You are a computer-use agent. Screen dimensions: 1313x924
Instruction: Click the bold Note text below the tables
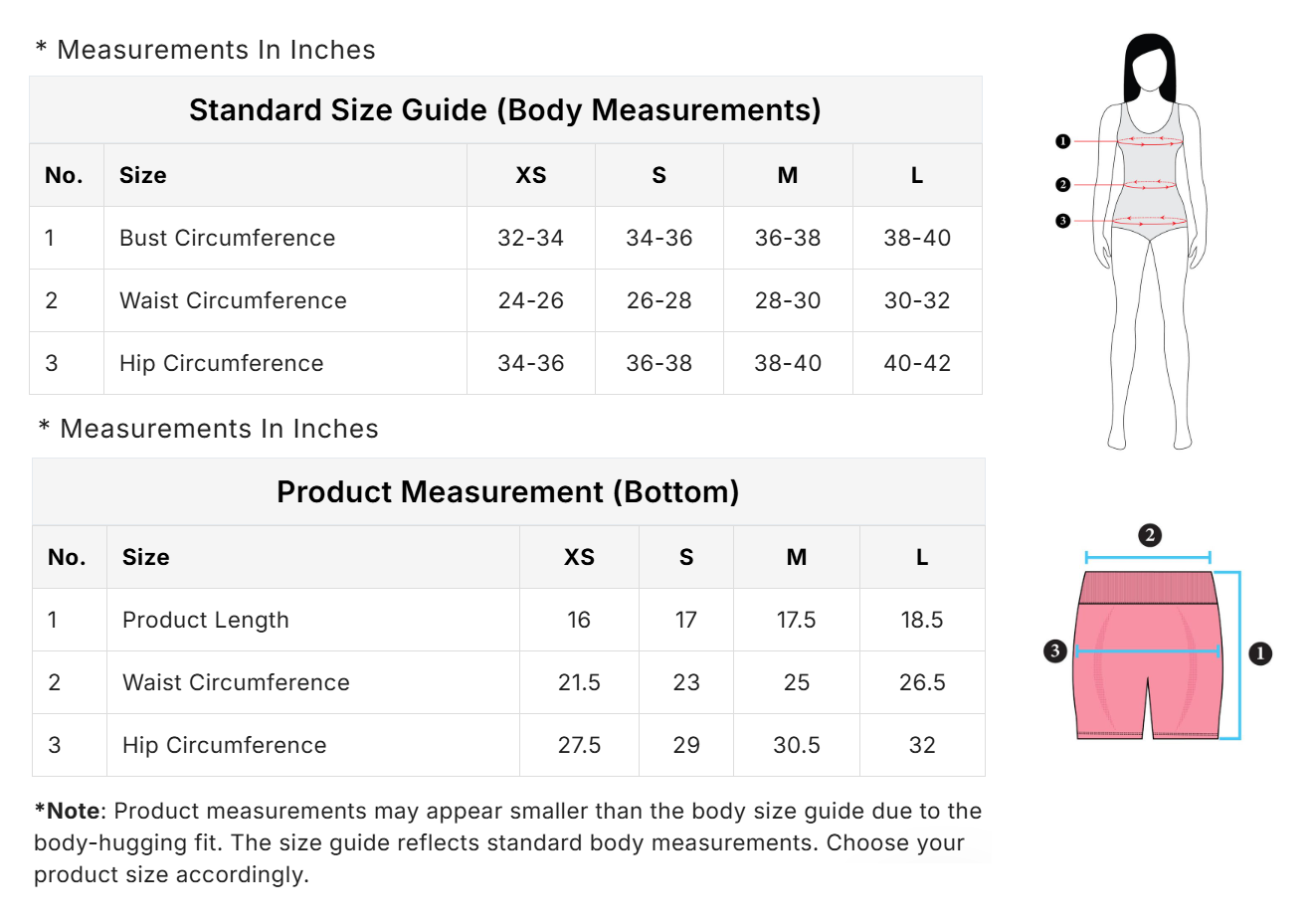point(72,812)
